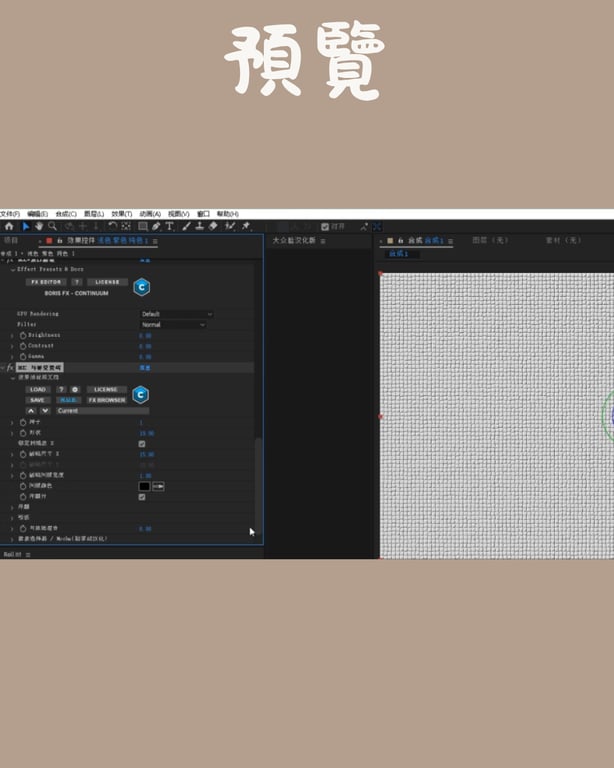Click the Brightness value field
The image size is (614, 768).
145,336
